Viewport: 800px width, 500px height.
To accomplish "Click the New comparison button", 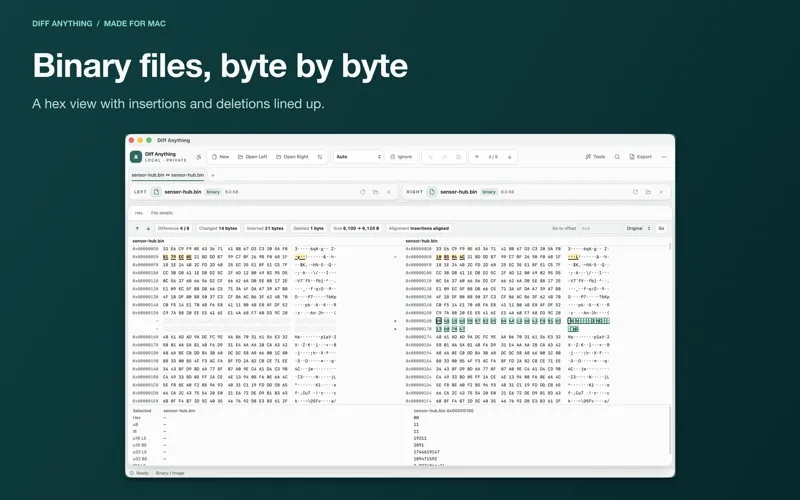I will click(220, 157).
